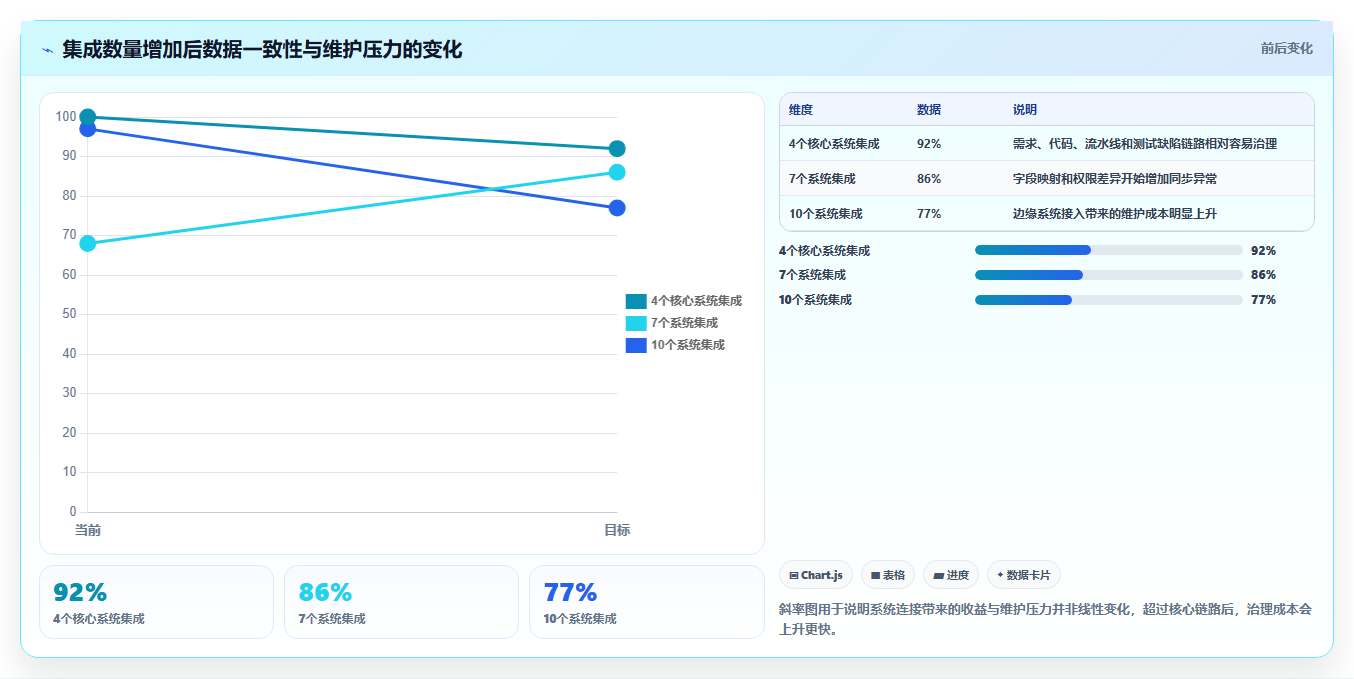The width and height of the screenshot is (1354, 679).
Task: Click the 86% value beside the progress bar
Action: click(x=1263, y=275)
